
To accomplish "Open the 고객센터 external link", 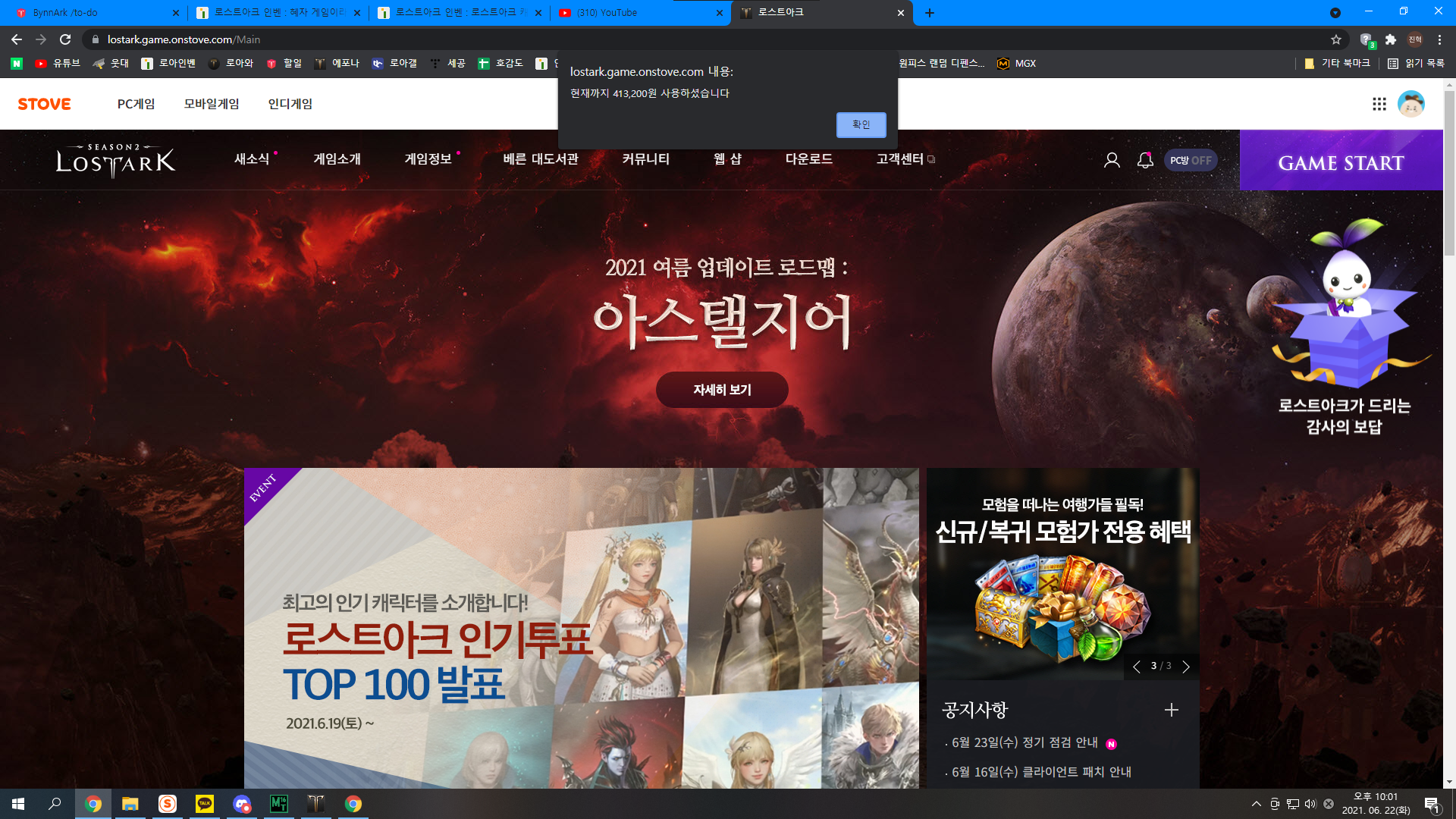I will pyautogui.click(x=905, y=159).
